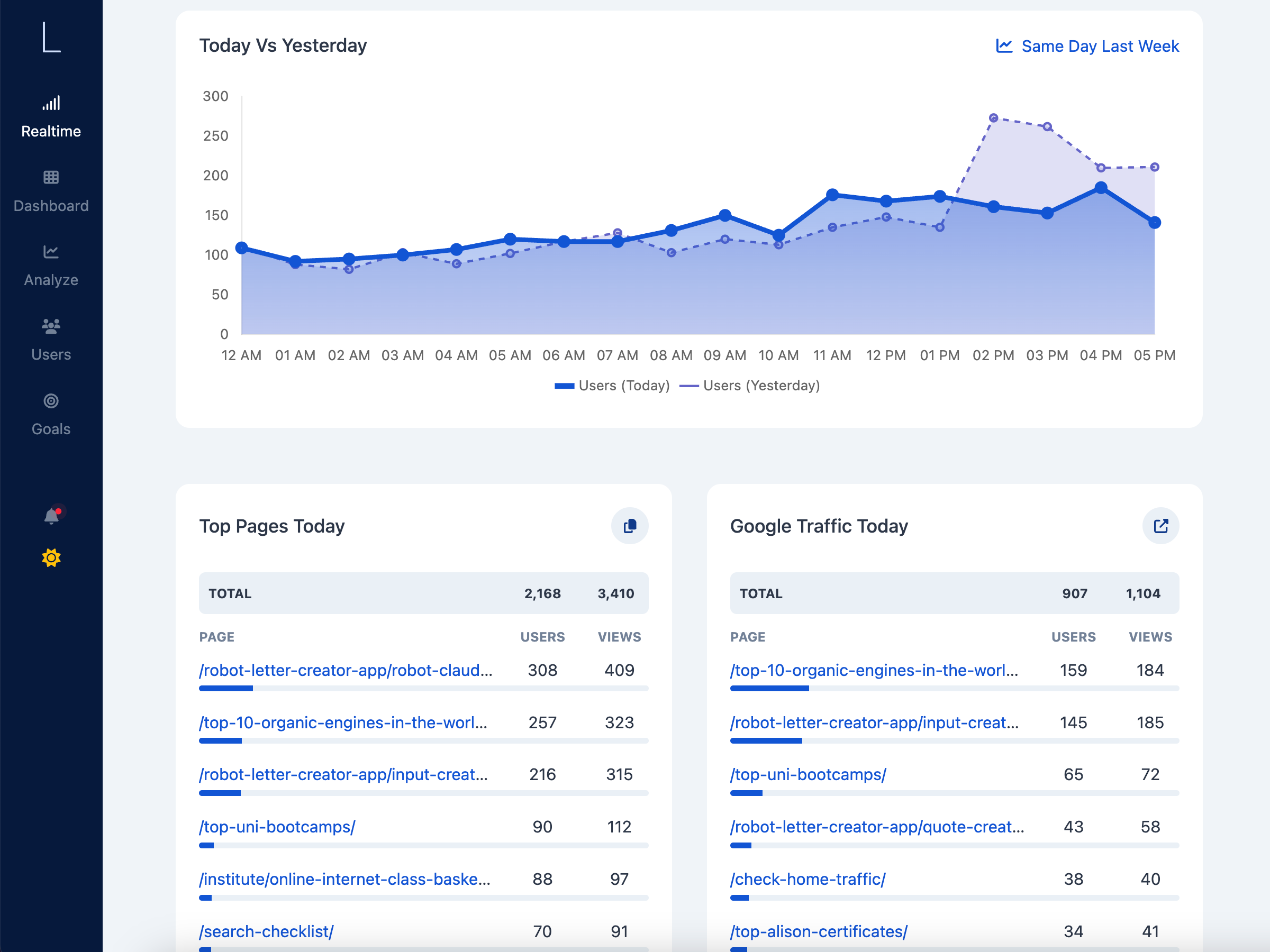The width and height of the screenshot is (1270, 952).
Task: Toggle Users (Yesterday) legend series
Action: point(749,386)
